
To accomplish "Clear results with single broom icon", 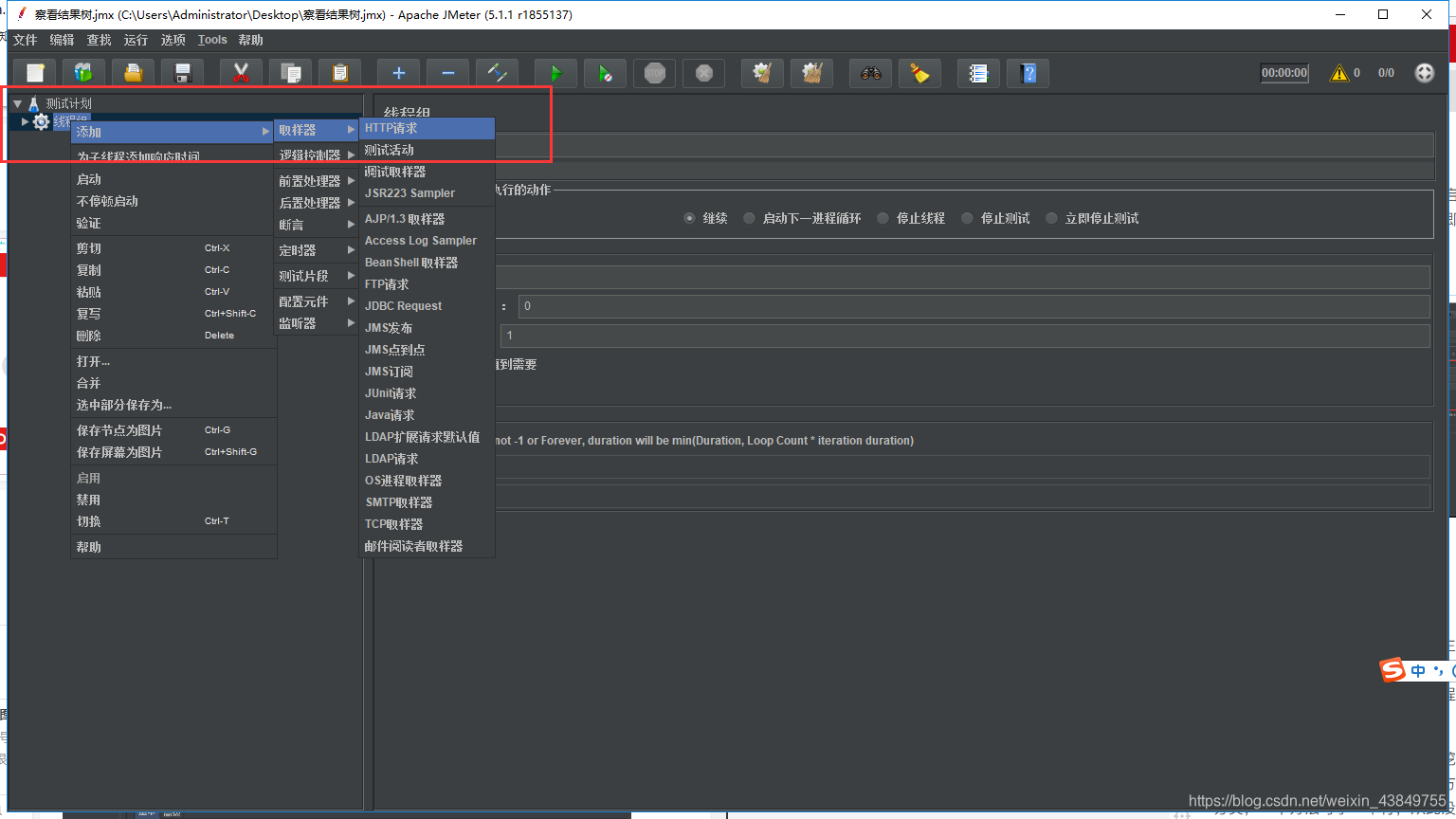I will (763, 73).
